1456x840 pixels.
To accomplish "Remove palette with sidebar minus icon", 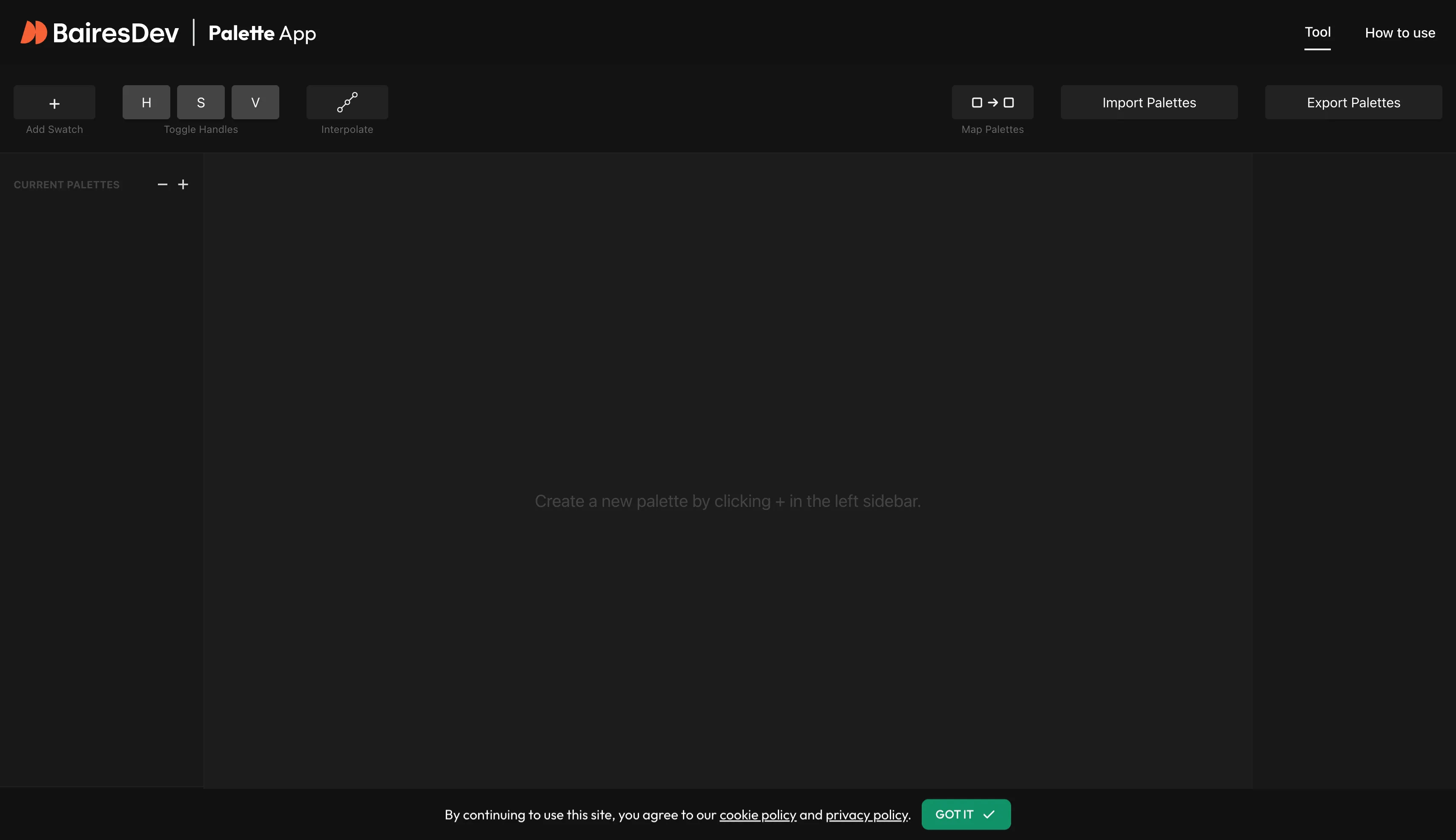I will click(x=163, y=184).
